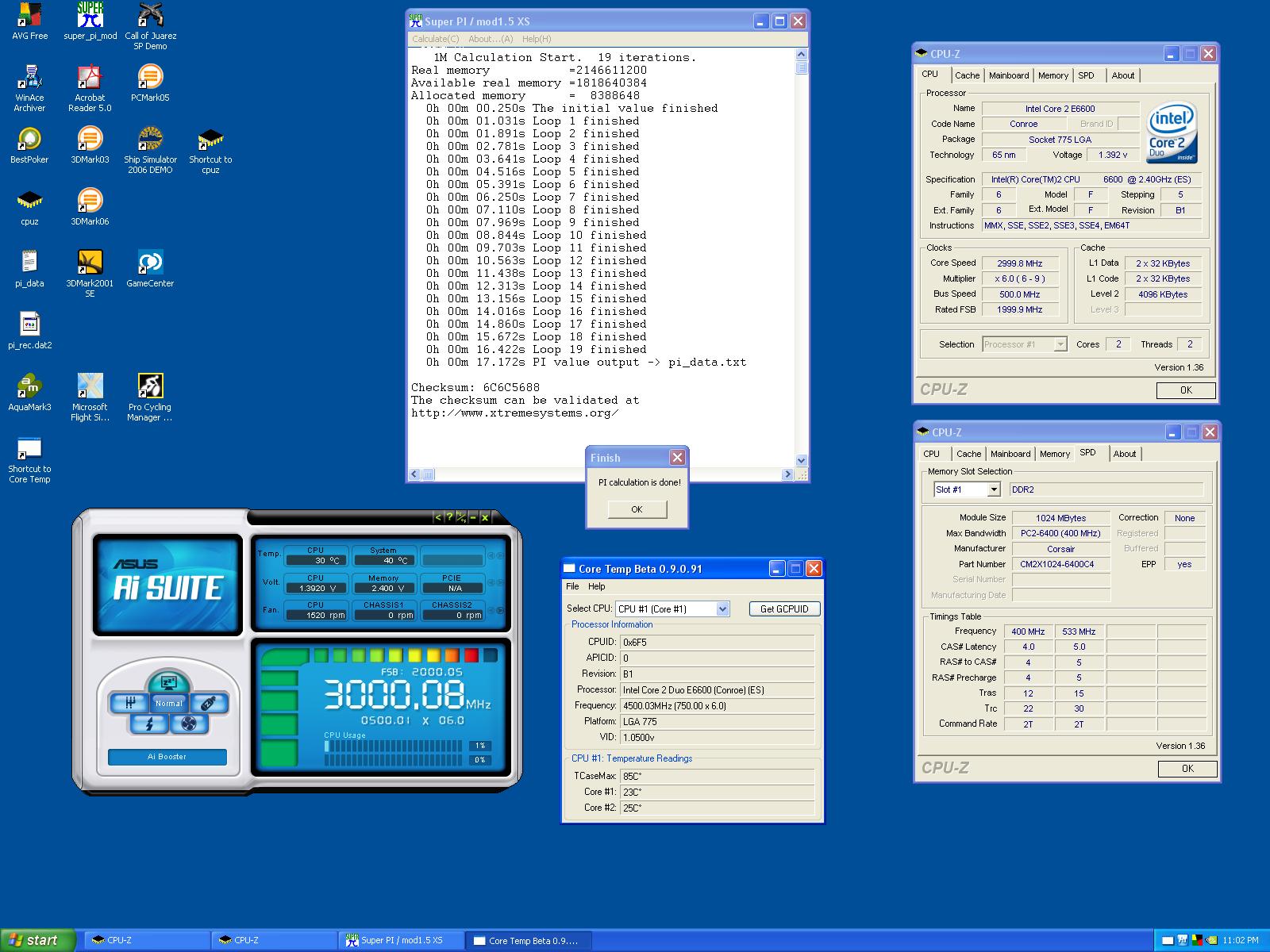Viewport: 1270px width, 952px height.
Task: Select the Super PI taskbar button
Action: tap(400, 941)
